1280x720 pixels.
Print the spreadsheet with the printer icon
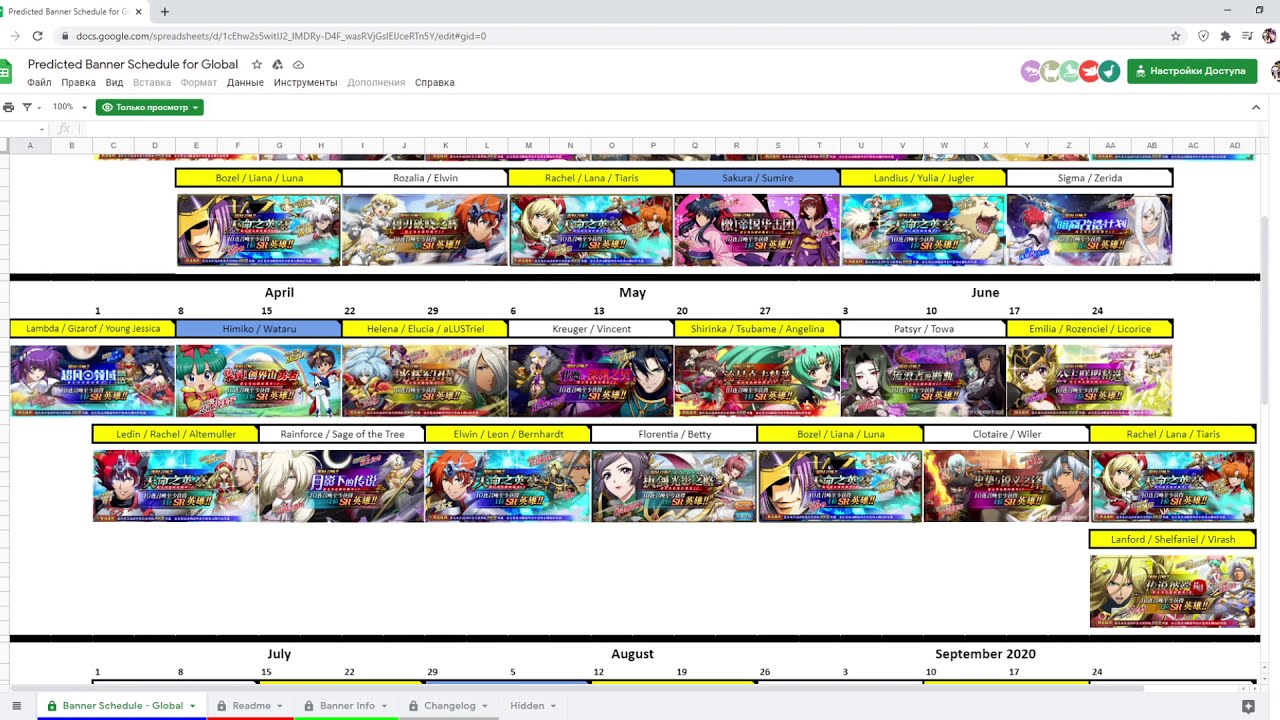coord(9,107)
